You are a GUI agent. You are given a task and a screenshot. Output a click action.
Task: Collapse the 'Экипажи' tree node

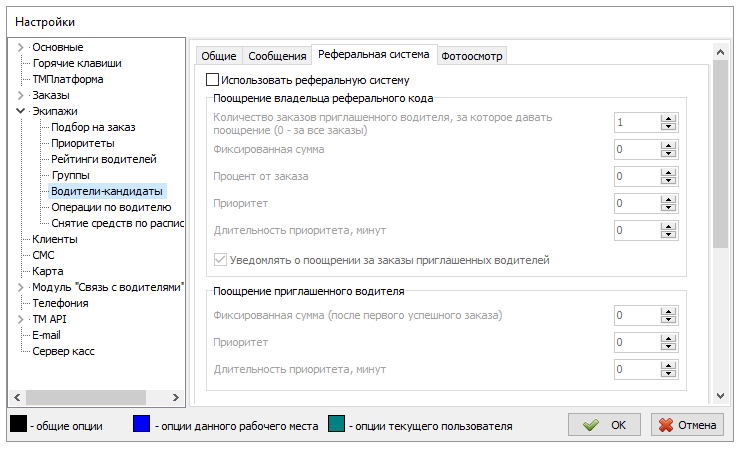tap(21, 111)
